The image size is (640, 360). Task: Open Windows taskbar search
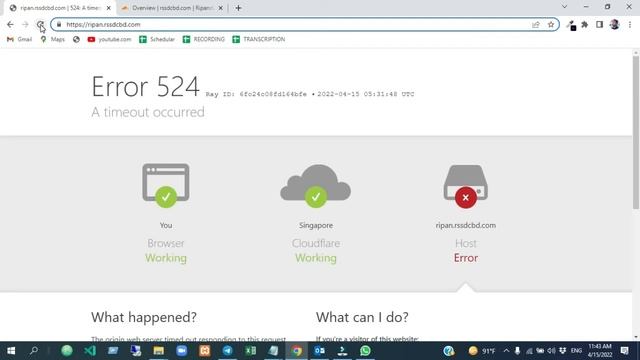[34, 351]
